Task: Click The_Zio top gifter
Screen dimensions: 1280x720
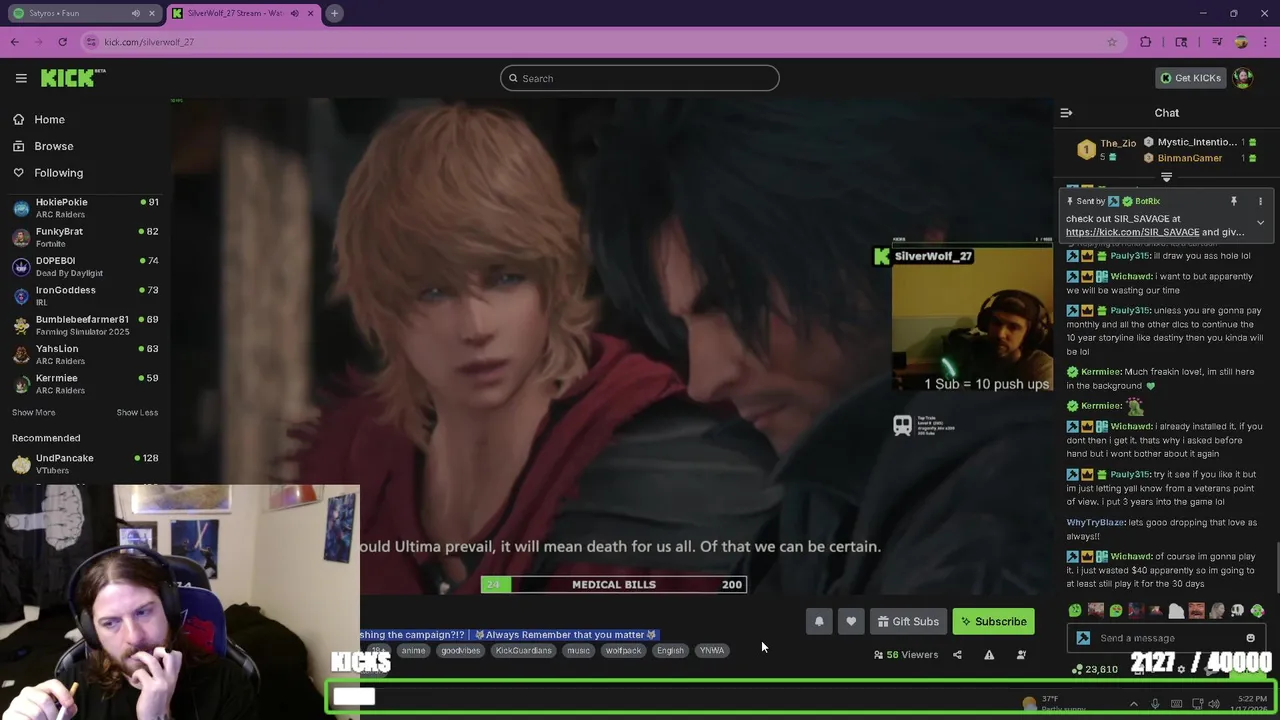Action: point(1118,144)
